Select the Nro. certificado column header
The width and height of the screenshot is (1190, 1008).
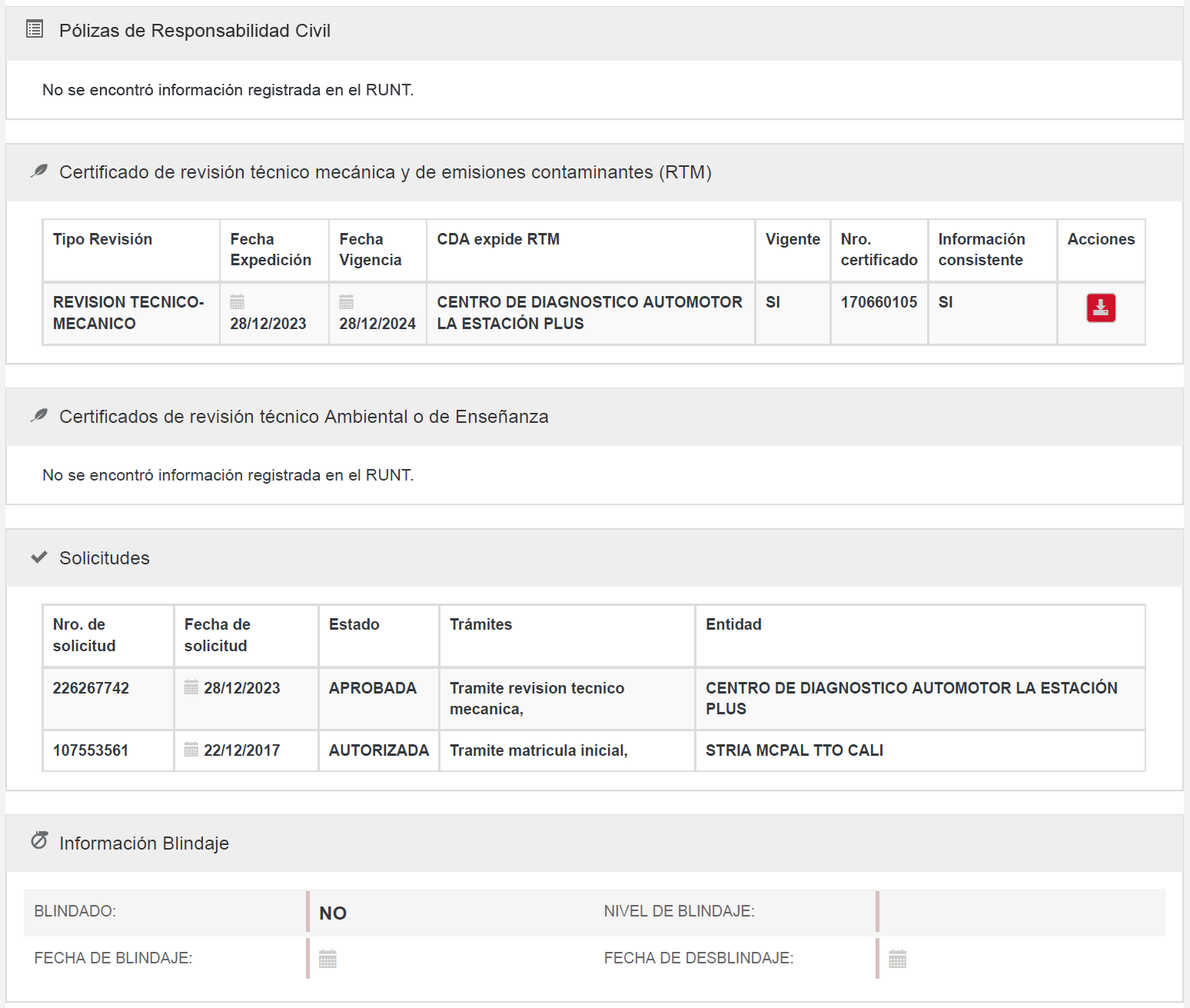click(879, 251)
